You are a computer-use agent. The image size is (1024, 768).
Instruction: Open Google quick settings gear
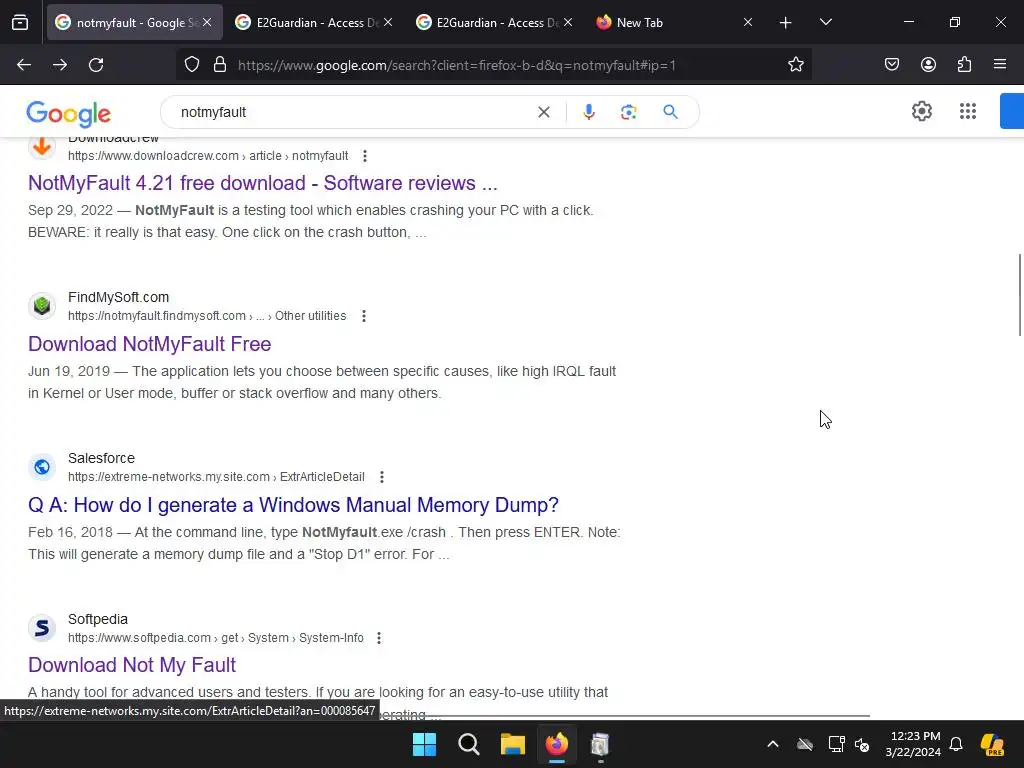pos(921,111)
